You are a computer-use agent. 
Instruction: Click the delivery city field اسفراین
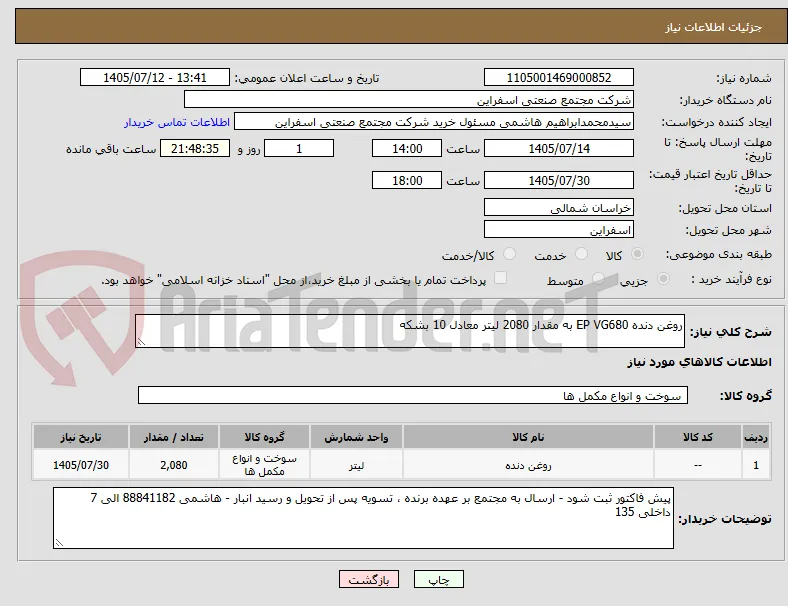pyautogui.click(x=558, y=230)
